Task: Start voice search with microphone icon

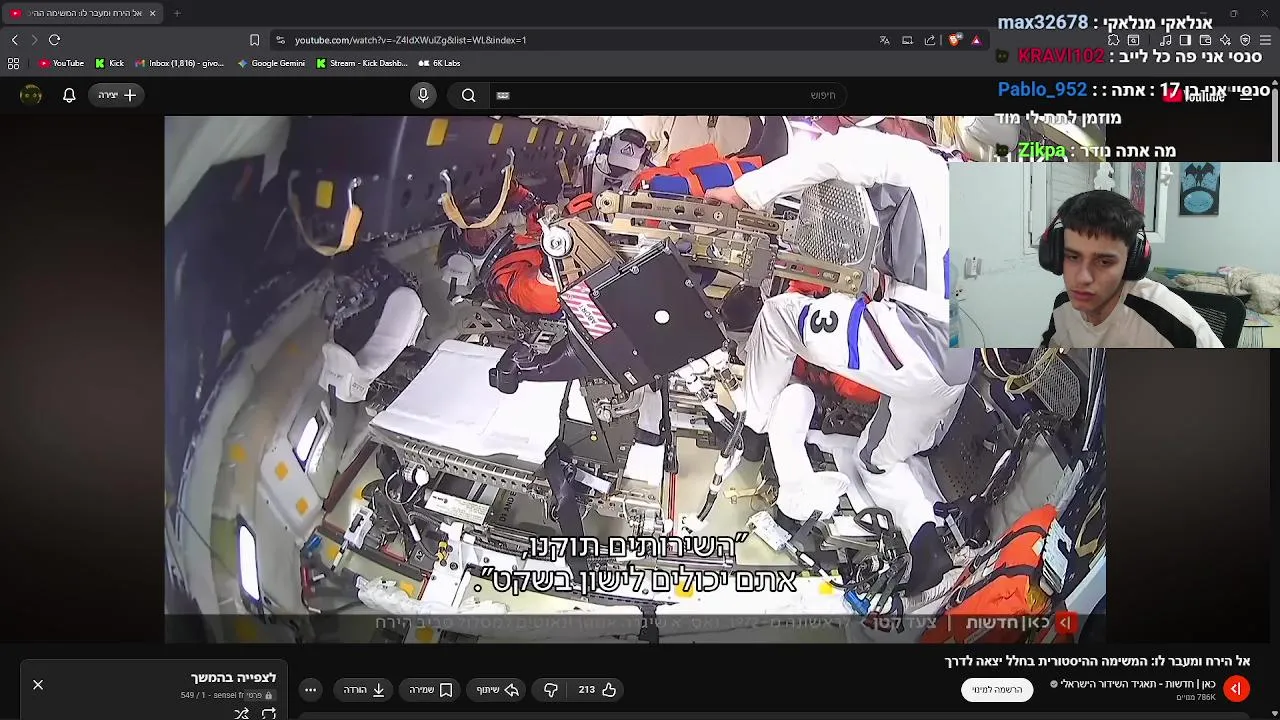Action: point(423,95)
